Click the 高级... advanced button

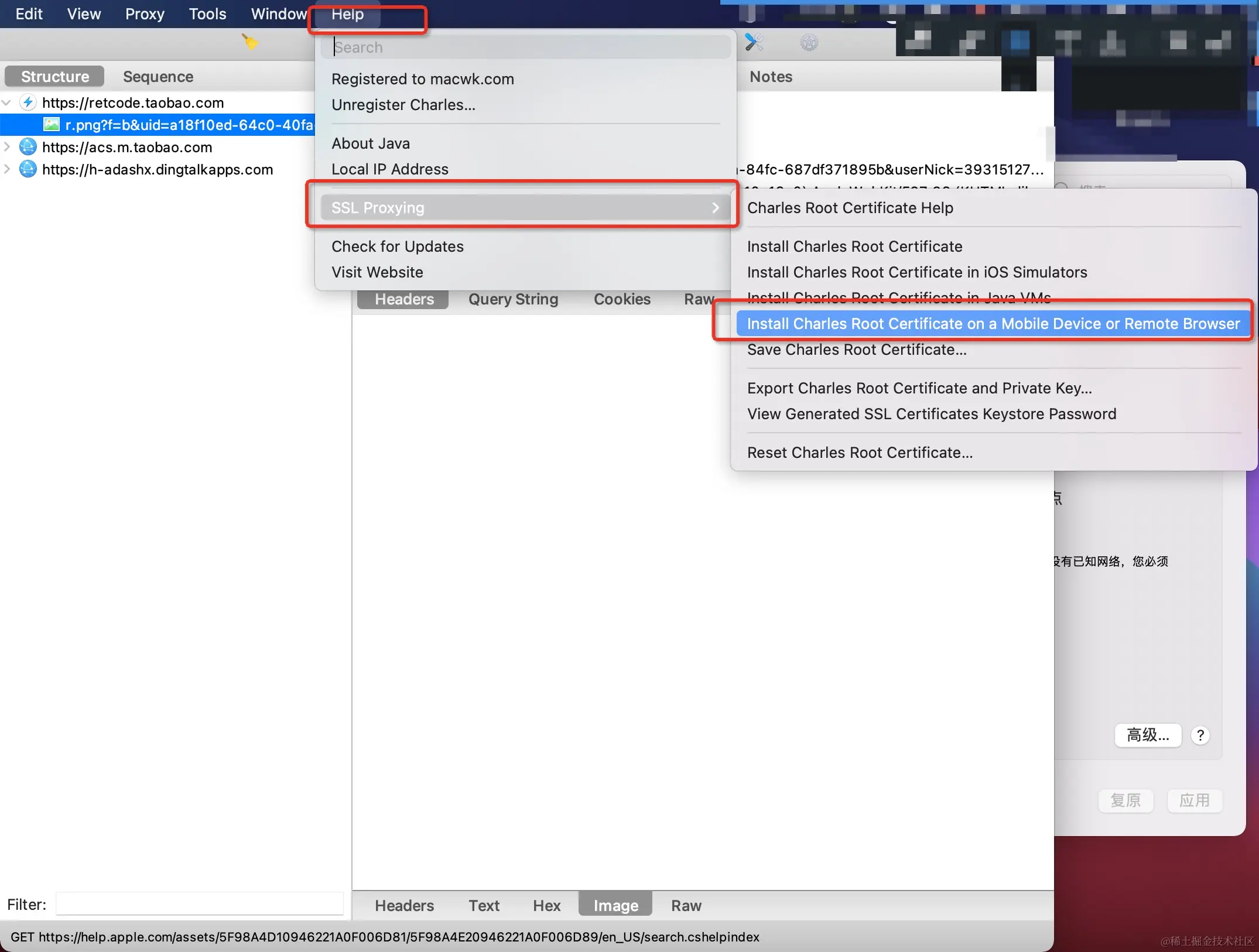point(1147,735)
